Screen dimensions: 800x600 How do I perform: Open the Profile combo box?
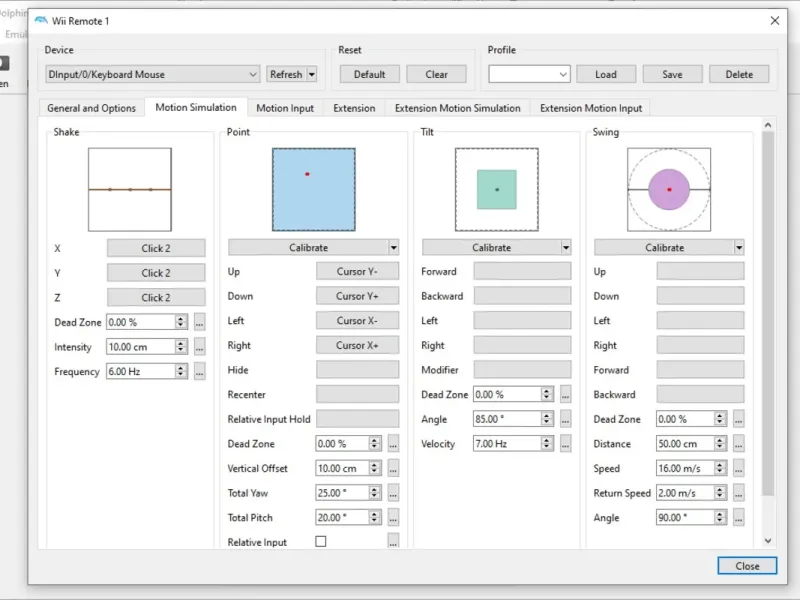click(x=529, y=74)
